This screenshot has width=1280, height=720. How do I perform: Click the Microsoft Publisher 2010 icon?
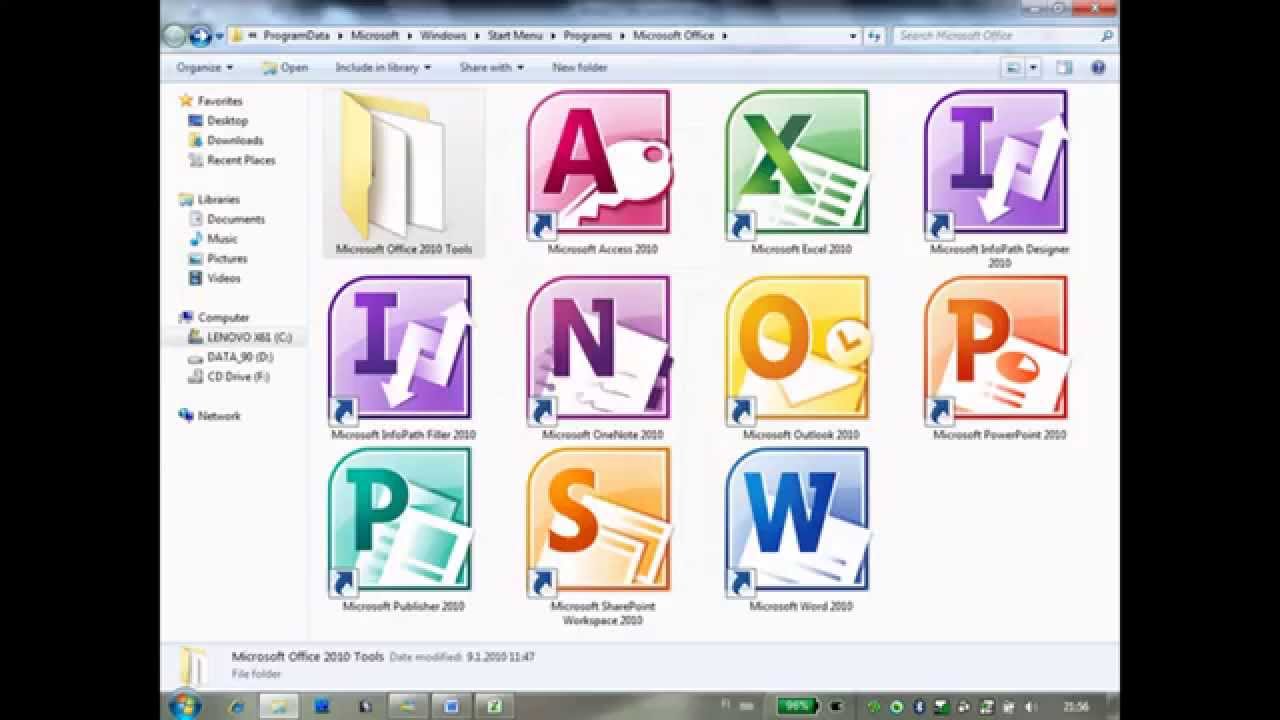pyautogui.click(x=400, y=520)
